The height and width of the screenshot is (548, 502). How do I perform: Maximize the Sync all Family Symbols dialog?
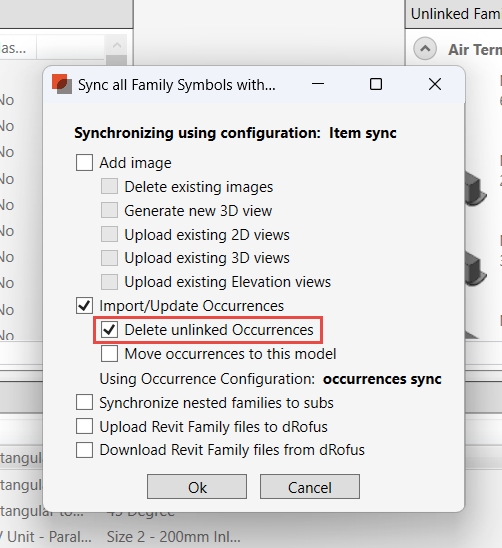(376, 84)
